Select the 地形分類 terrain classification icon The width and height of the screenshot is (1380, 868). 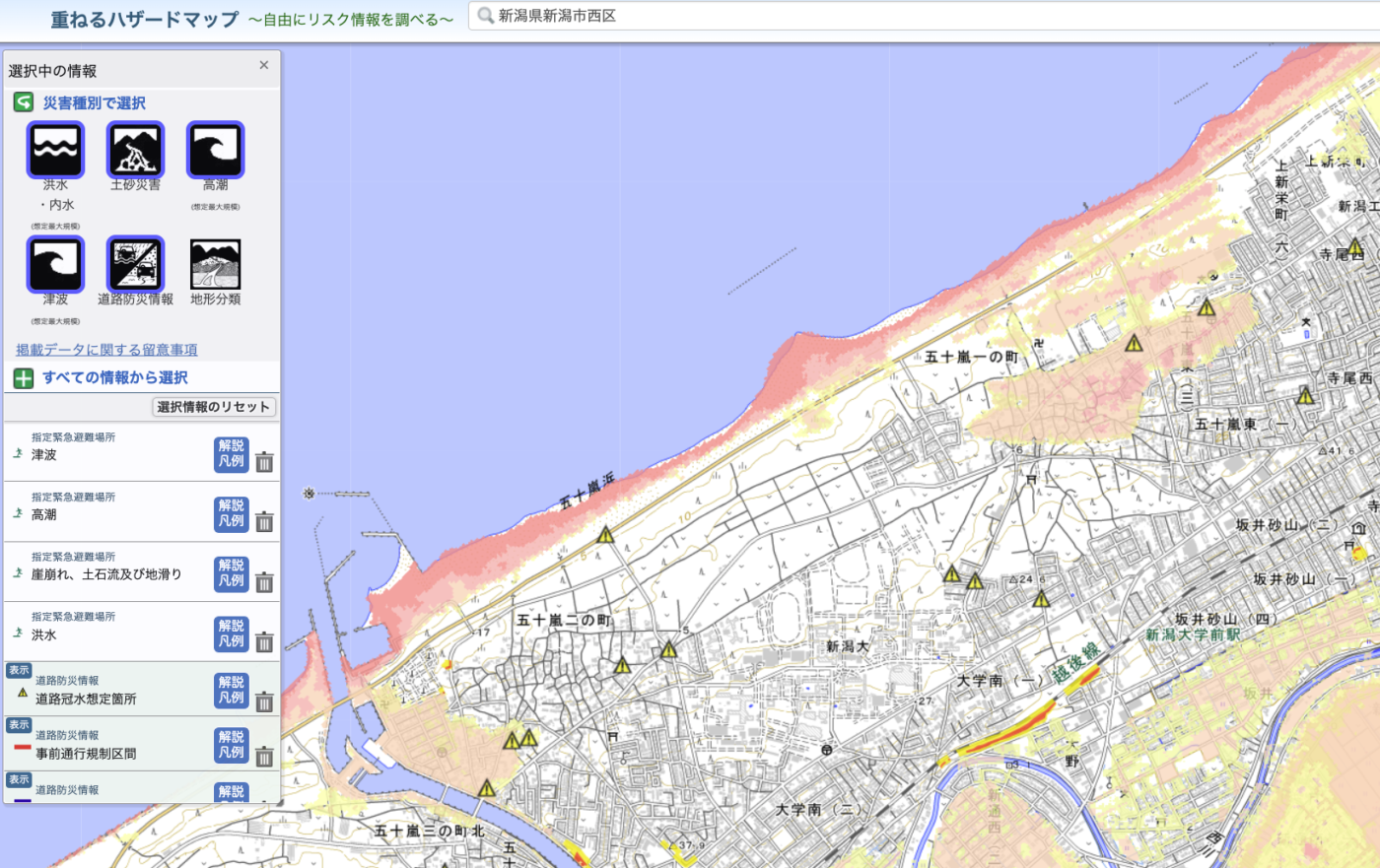215,264
